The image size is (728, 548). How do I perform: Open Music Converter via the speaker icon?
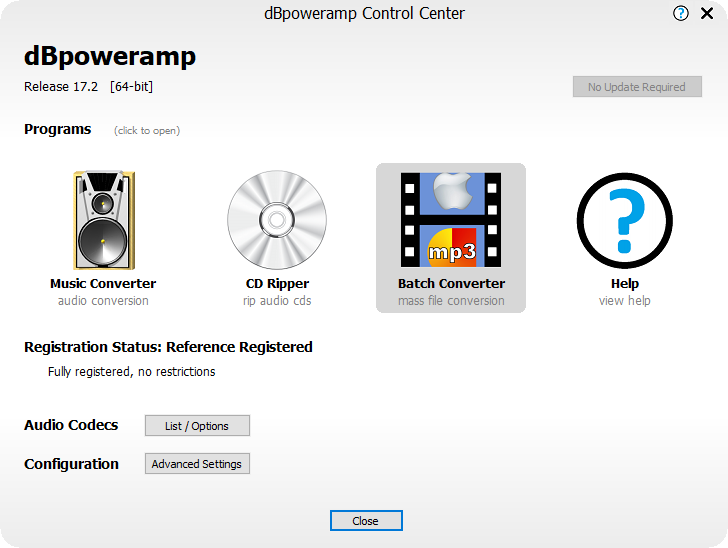pos(104,220)
